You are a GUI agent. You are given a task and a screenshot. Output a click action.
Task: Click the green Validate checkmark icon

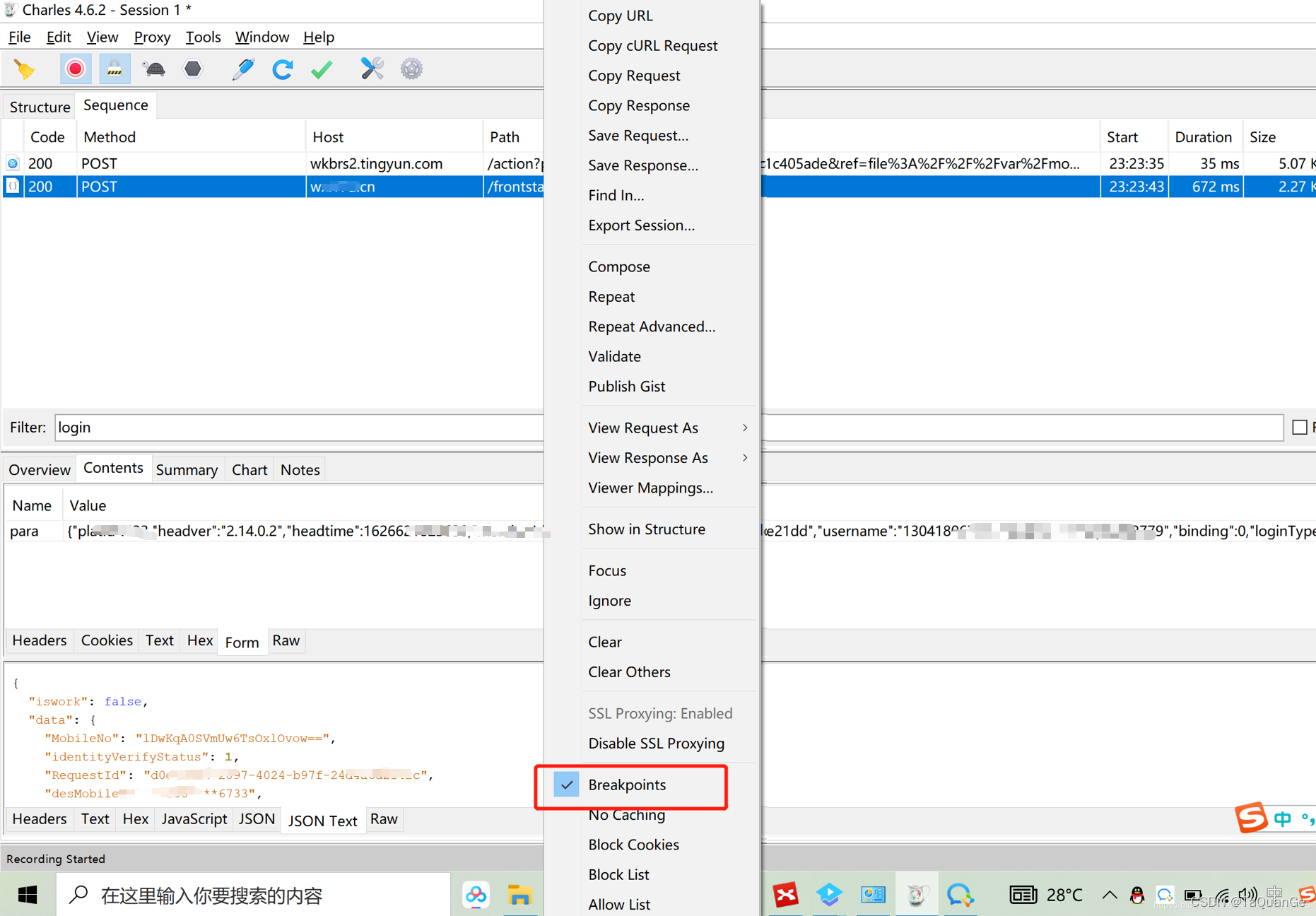tap(322, 69)
